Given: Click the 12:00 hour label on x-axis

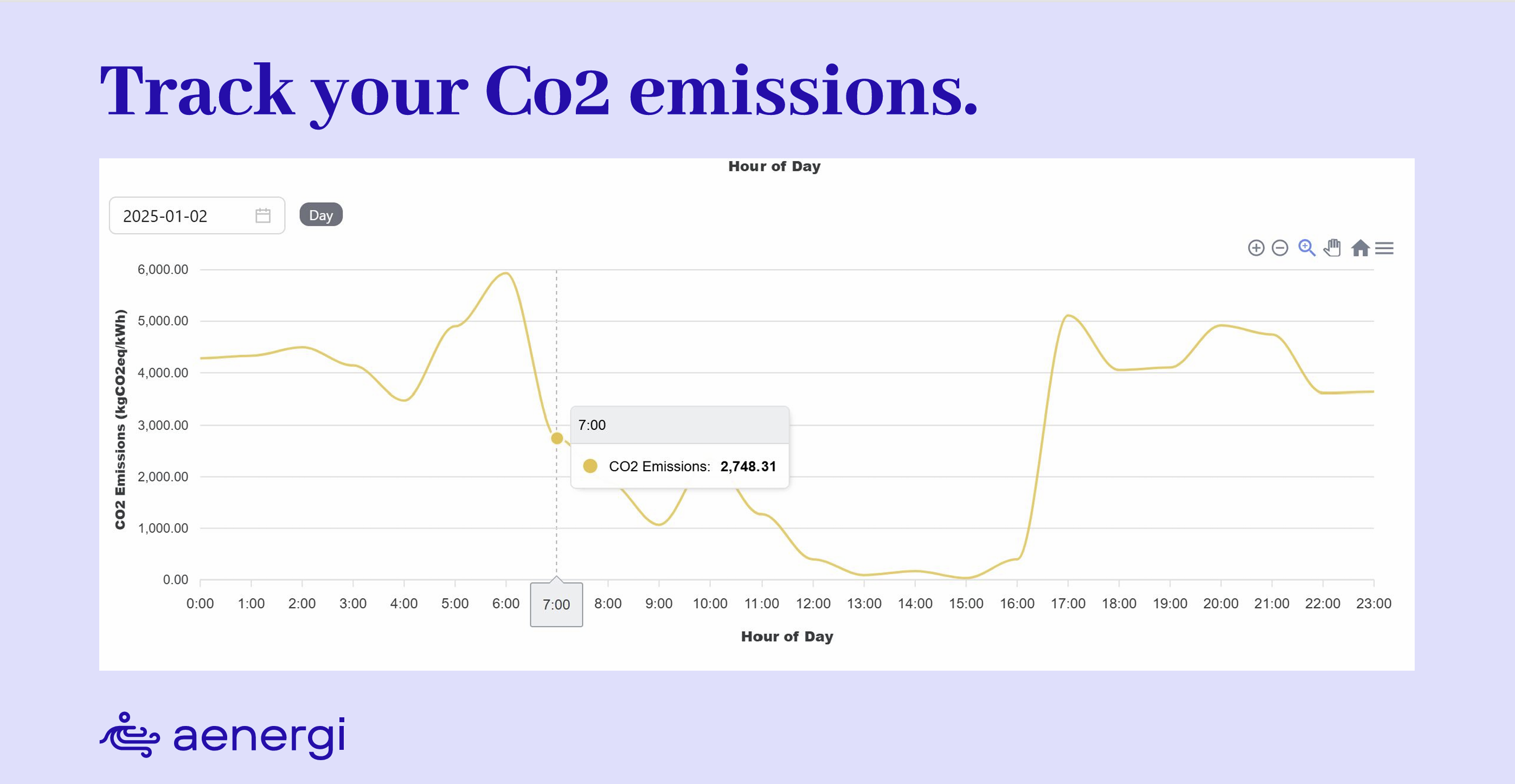Looking at the screenshot, I should (x=813, y=603).
